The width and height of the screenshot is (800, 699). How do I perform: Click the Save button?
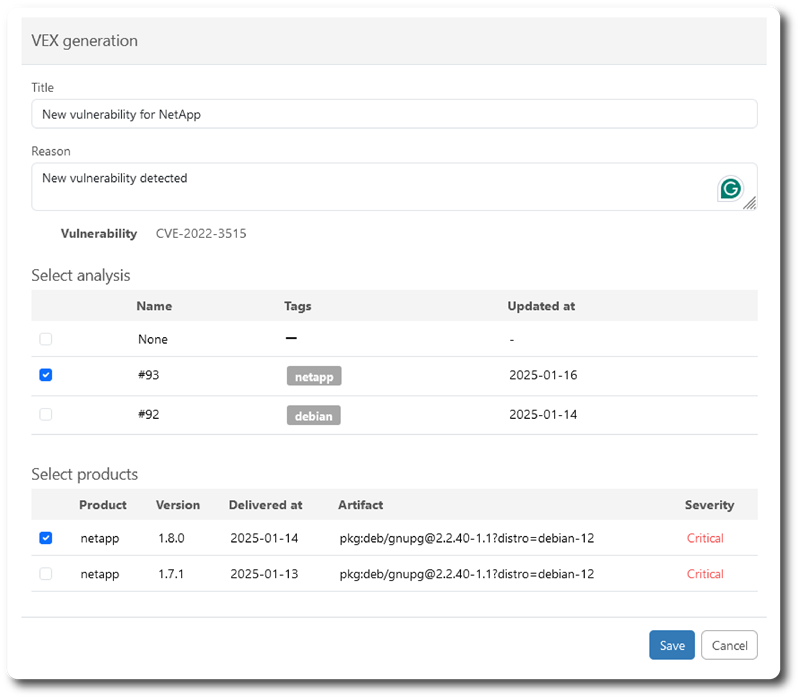tap(672, 645)
